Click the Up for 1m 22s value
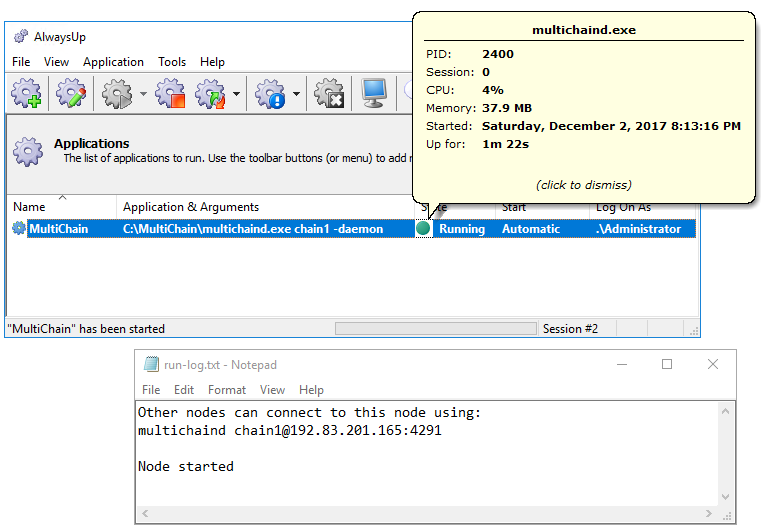The height and width of the screenshot is (531, 764). 505,144
